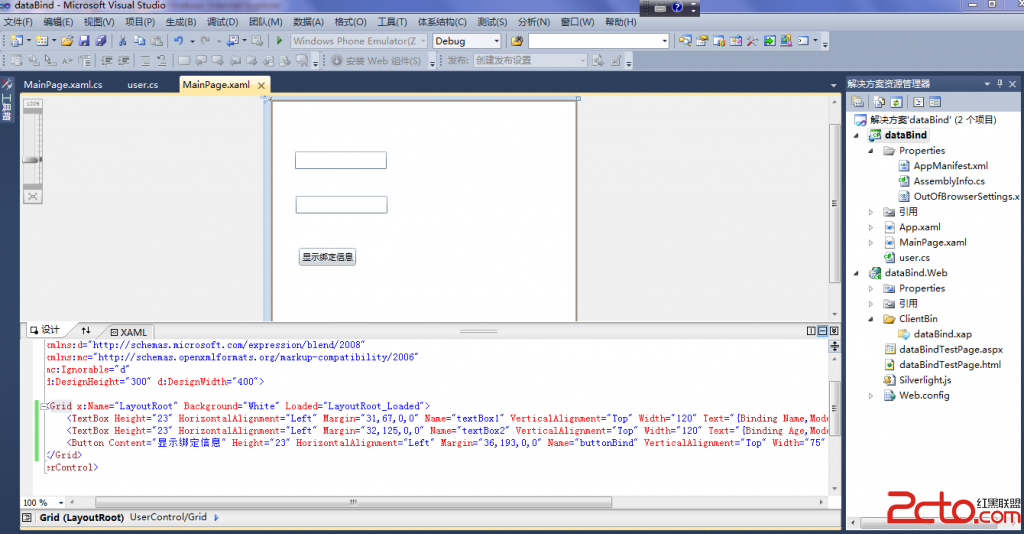Collapse the ClientBin folder node
Screen dimensions: 1024x534
point(871,319)
